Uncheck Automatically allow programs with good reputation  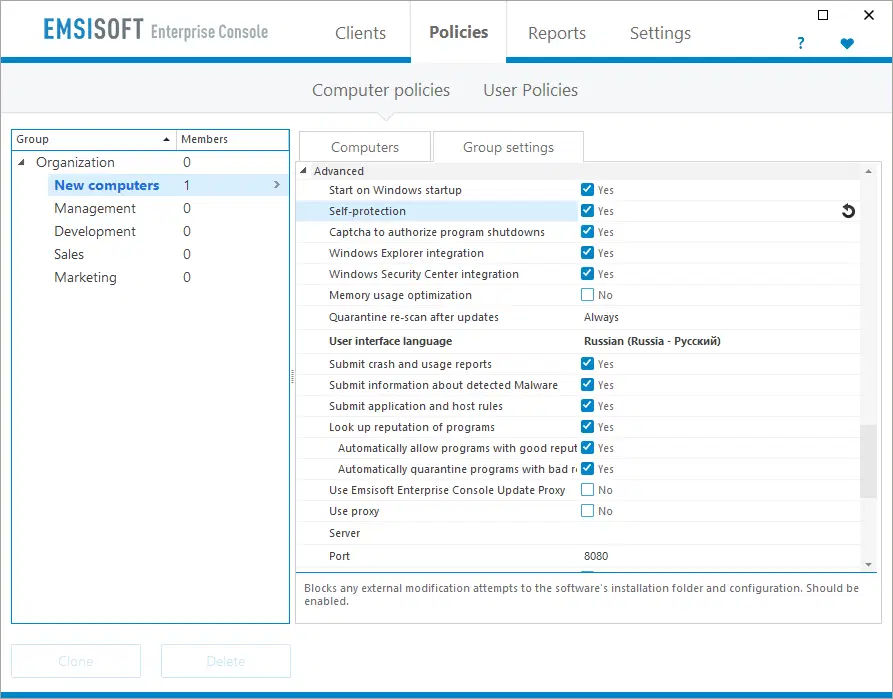click(587, 448)
